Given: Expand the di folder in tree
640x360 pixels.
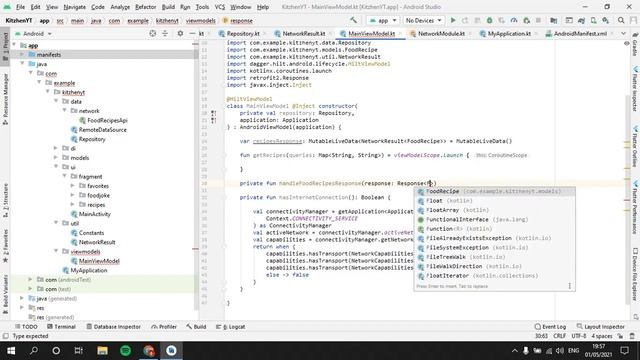Looking at the screenshot, I should 56,148.
